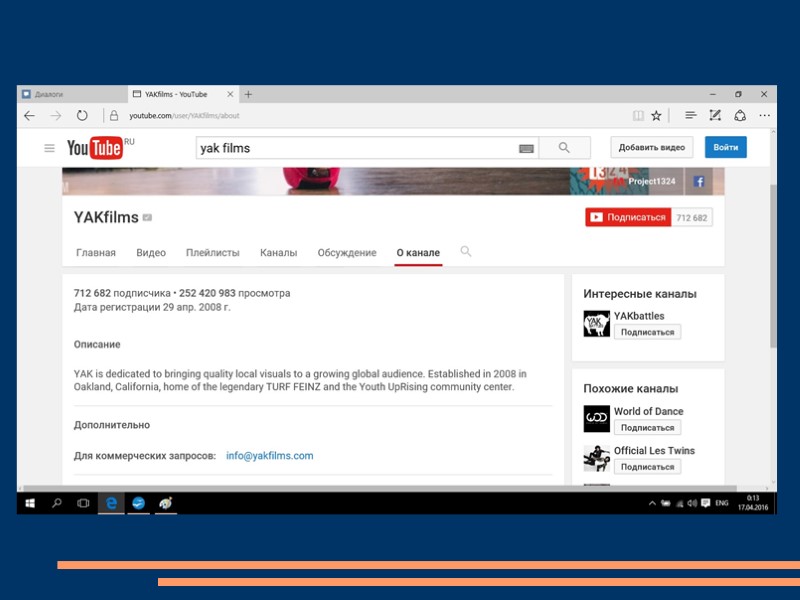Image resolution: width=800 pixels, height=600 pixels.
Task: Click the YAKbattles channel thumbnail
Action: [x=596, y=324]
